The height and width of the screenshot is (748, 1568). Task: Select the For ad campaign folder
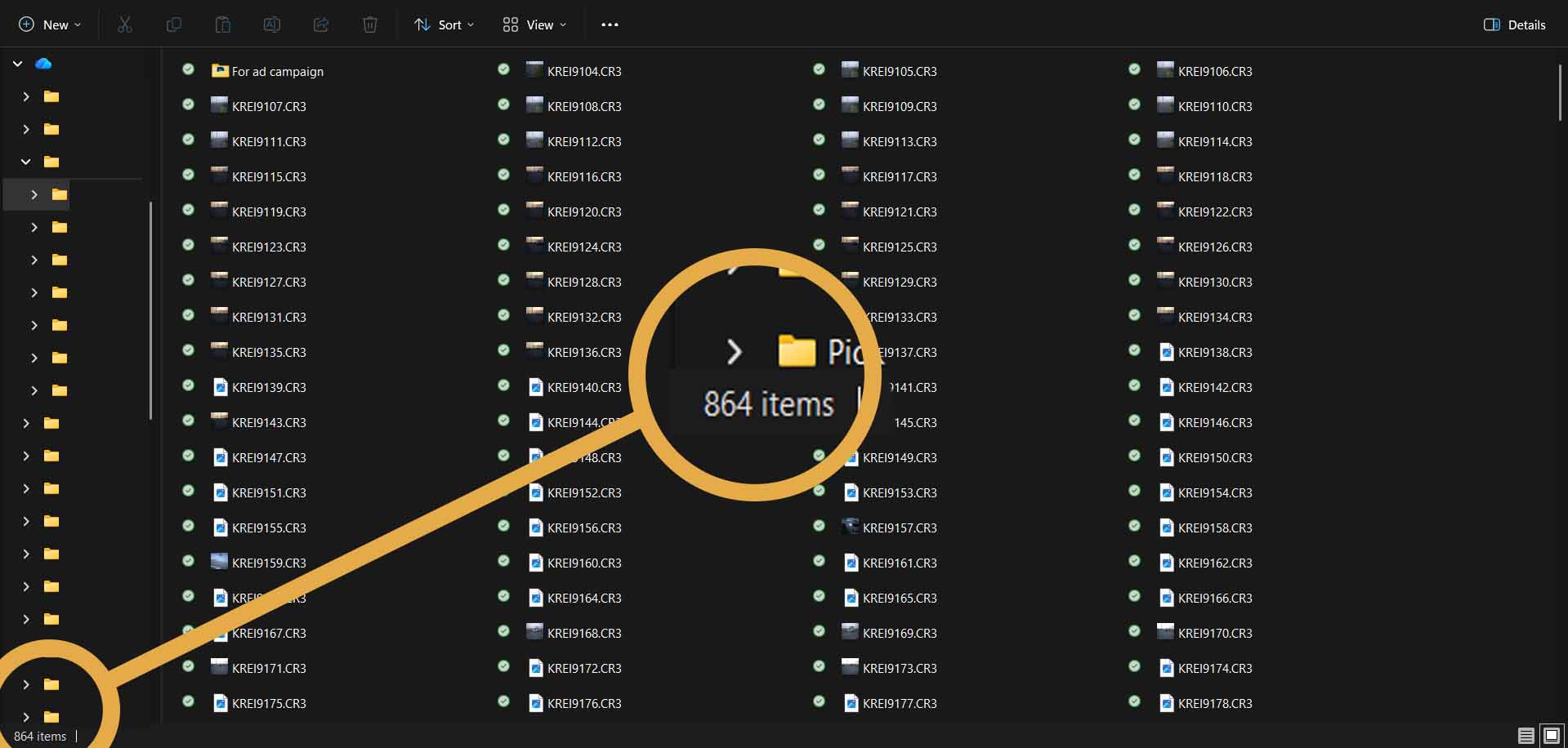coord(277,72)
